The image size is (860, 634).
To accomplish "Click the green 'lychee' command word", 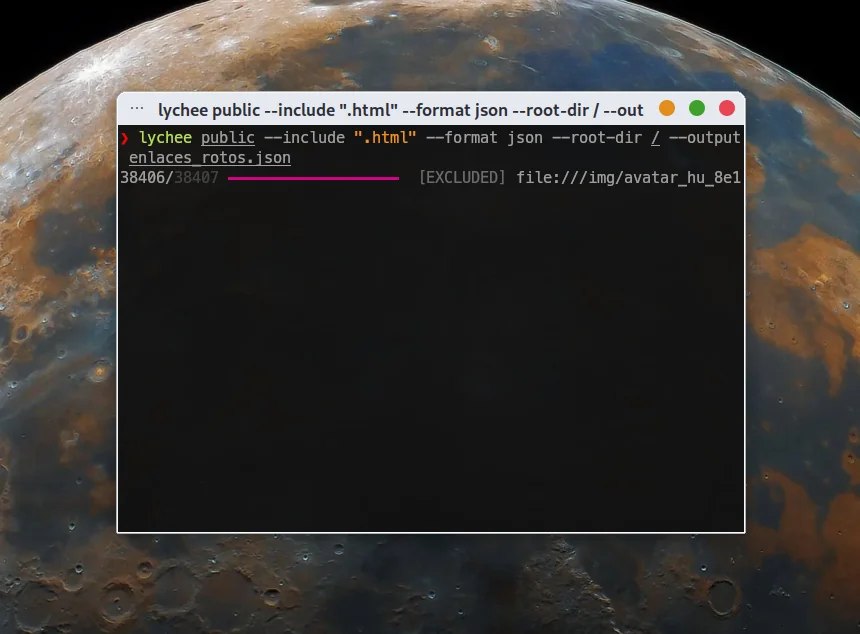I will point(165,138).
